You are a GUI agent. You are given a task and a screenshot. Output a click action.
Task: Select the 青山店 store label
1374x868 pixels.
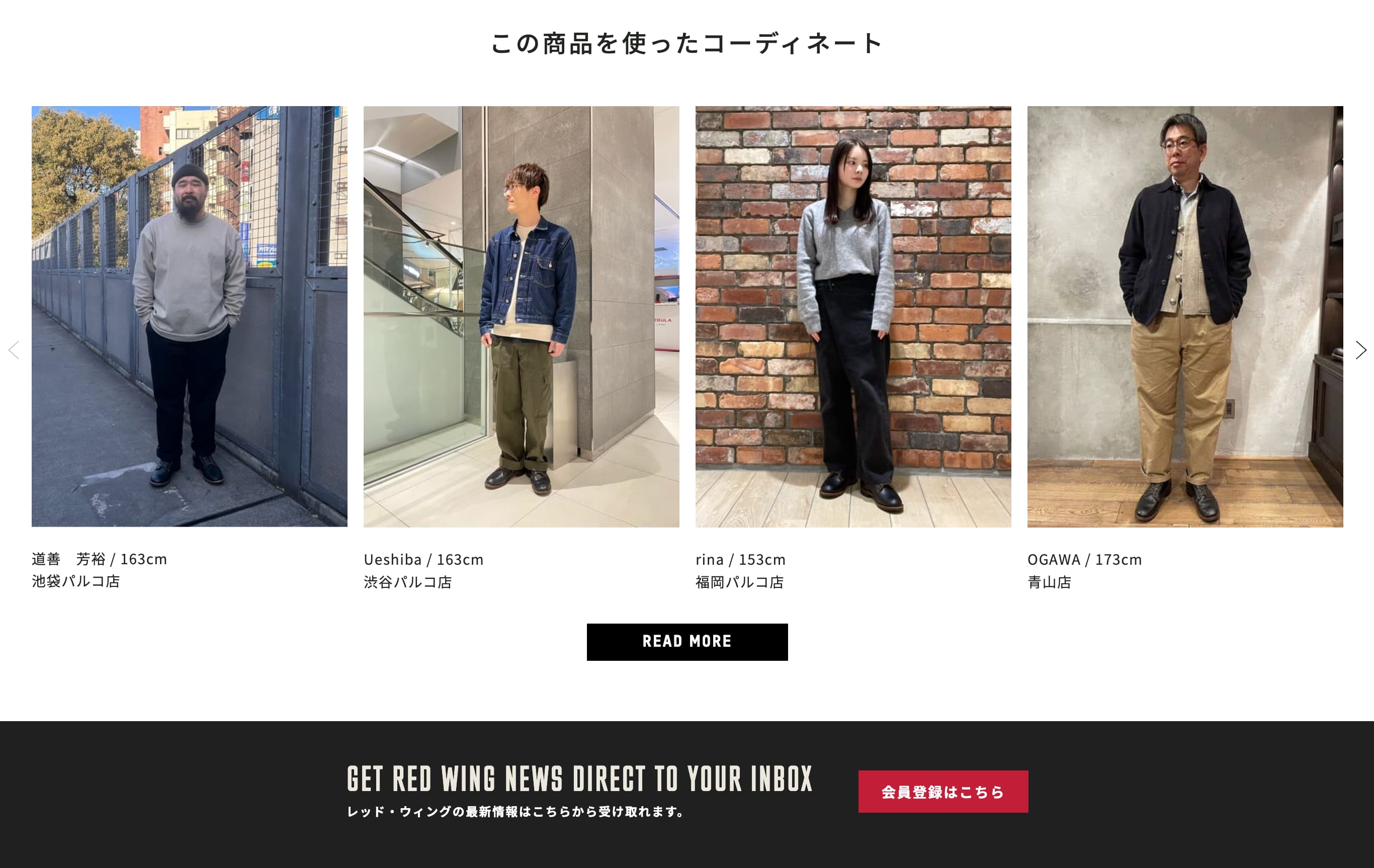tap(1050, 582)
